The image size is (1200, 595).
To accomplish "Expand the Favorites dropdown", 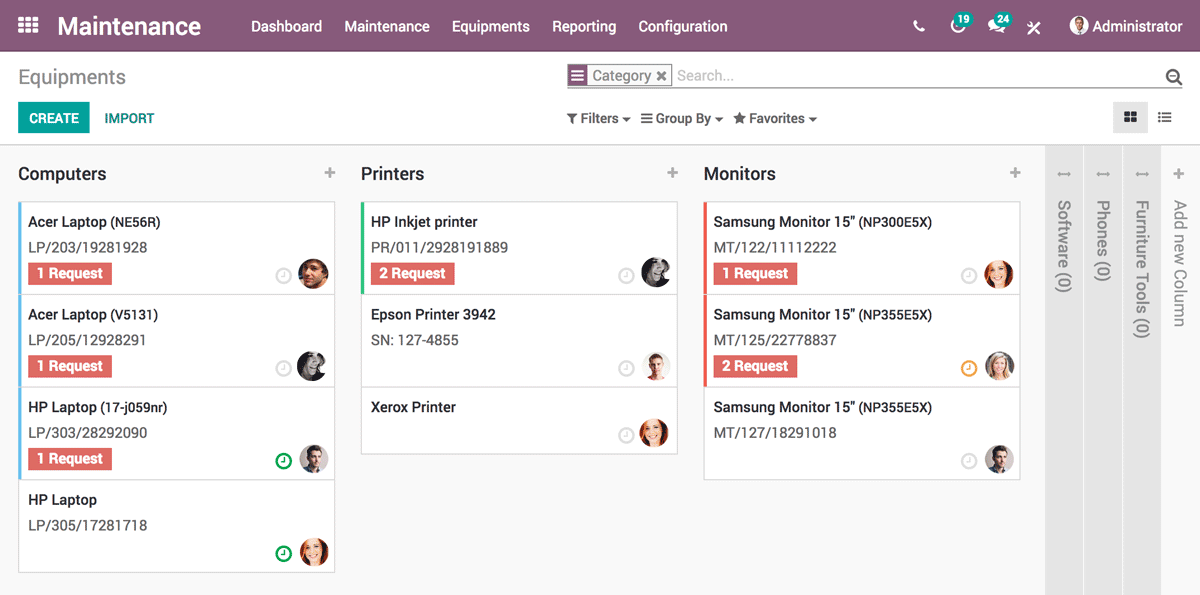I will (x=775, y=118).
